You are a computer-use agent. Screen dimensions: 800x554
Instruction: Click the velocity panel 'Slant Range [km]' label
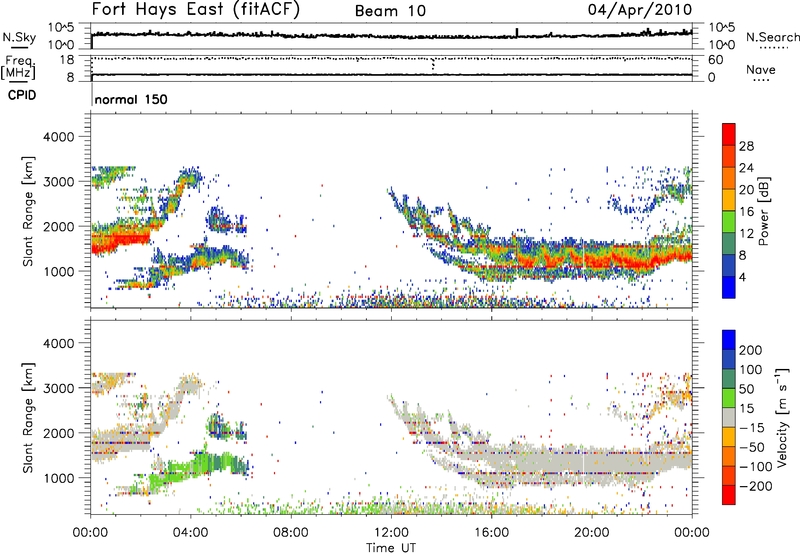tap(28, 418)
